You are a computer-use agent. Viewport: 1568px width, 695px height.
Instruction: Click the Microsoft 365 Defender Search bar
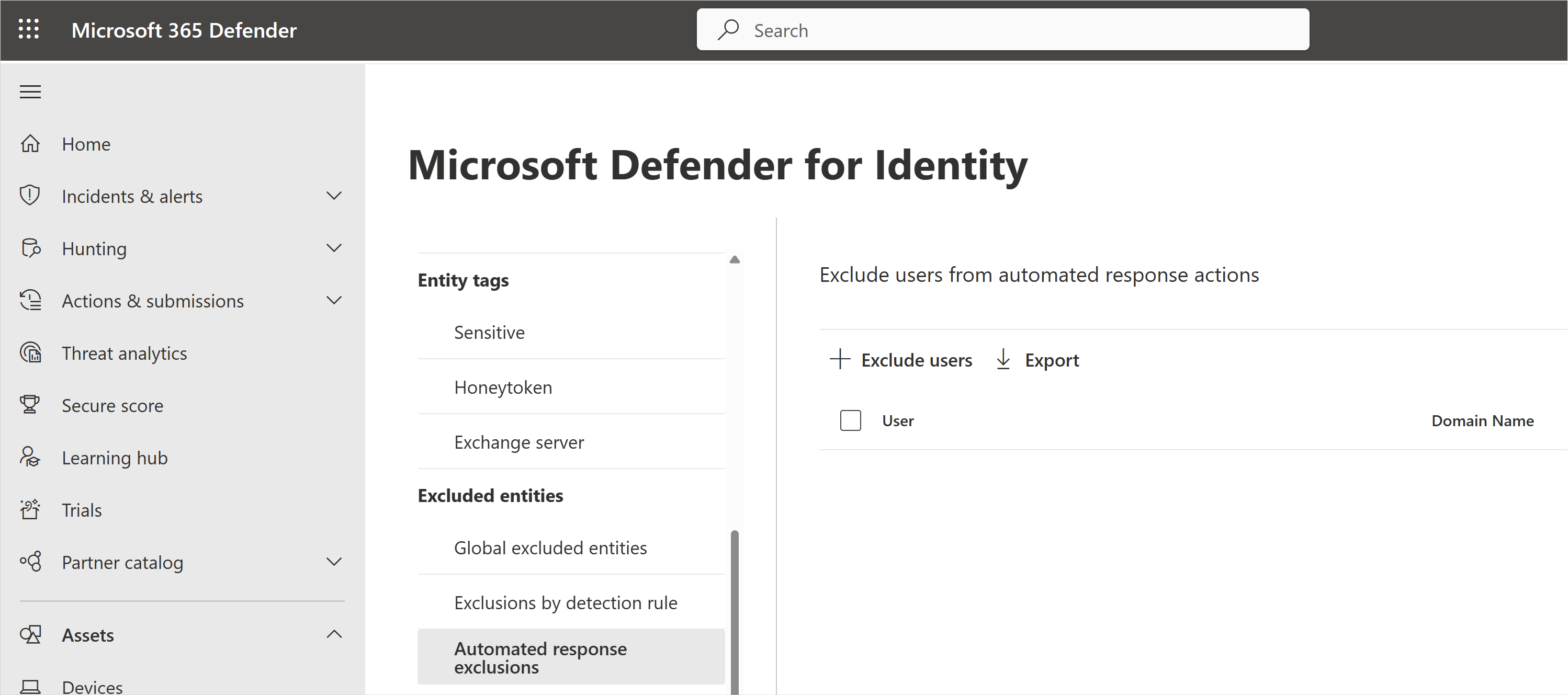(x=1004, y=30)
